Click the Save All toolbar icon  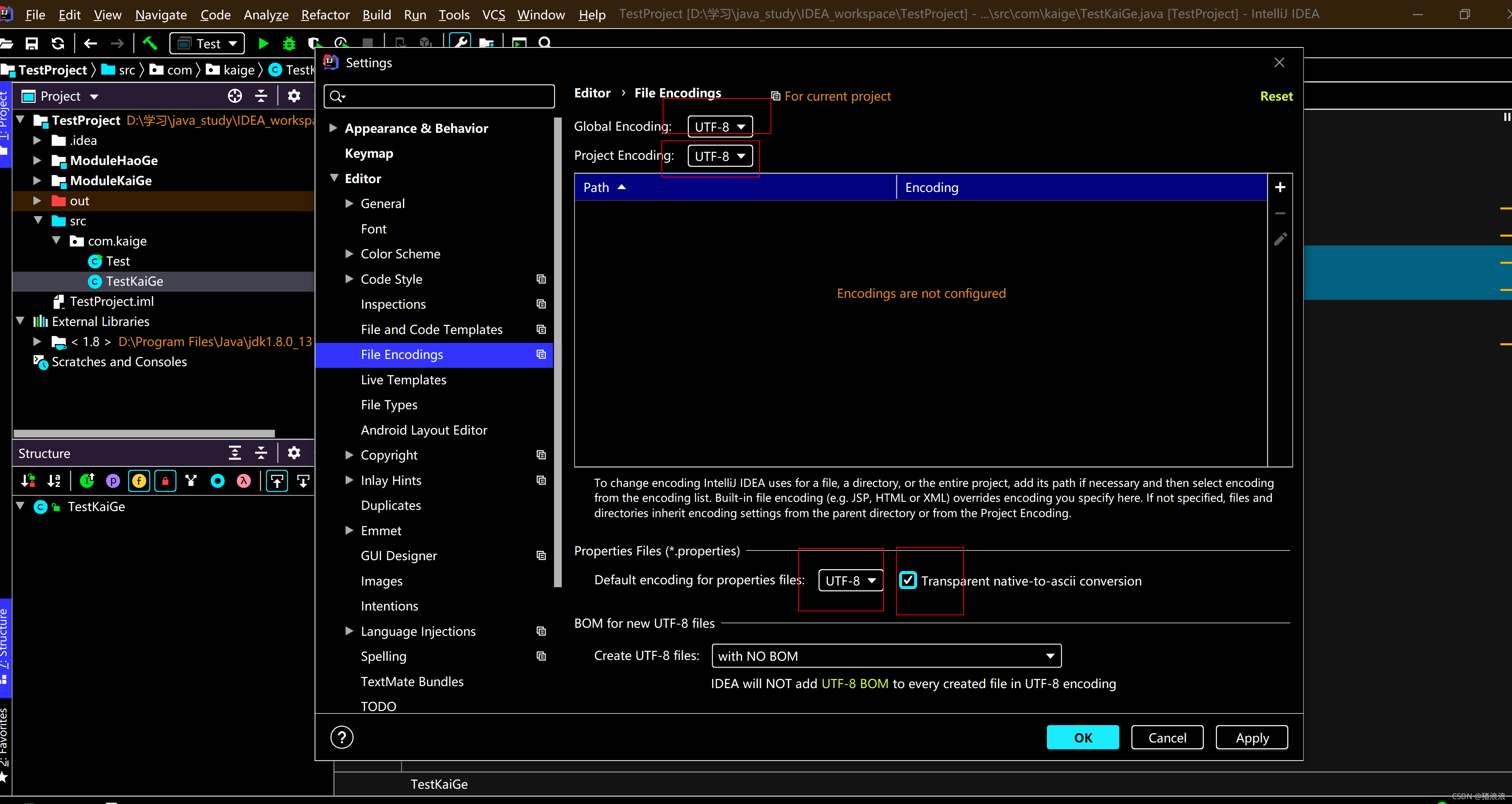pyautogui.click(x=32, y=43)
